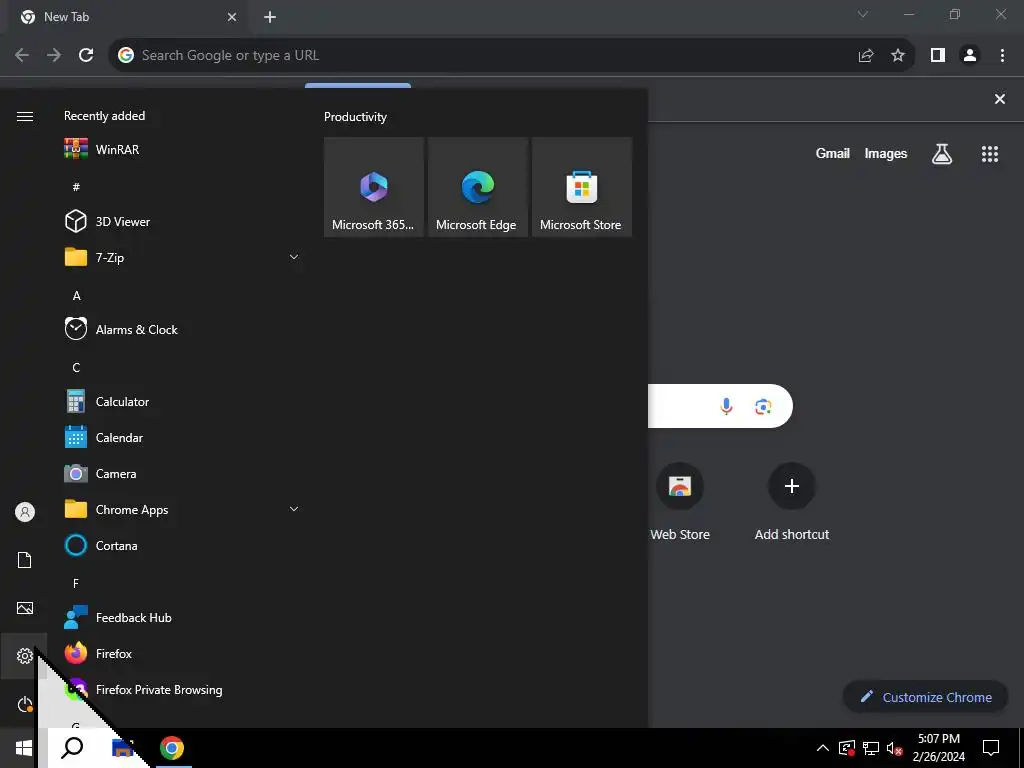
Task: Click Add shortcut button
Action: 792,502
